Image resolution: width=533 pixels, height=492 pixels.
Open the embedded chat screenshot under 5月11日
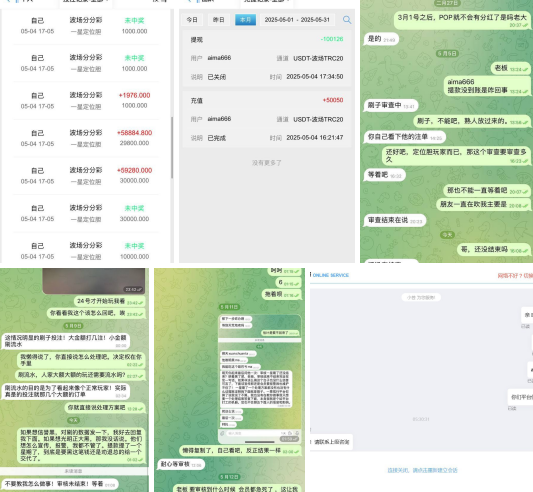tap(260, 379)
